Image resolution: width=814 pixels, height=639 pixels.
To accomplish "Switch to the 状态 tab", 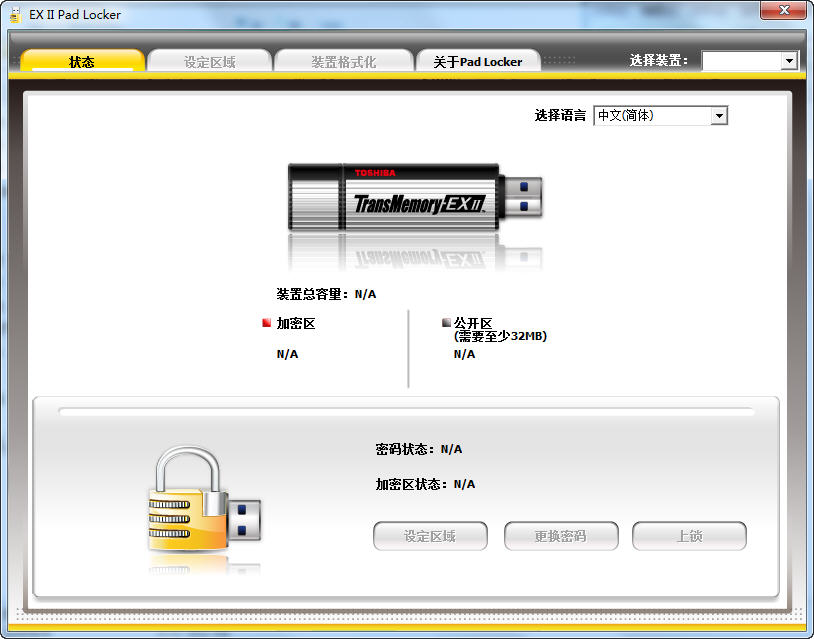I will coord(82,61).
